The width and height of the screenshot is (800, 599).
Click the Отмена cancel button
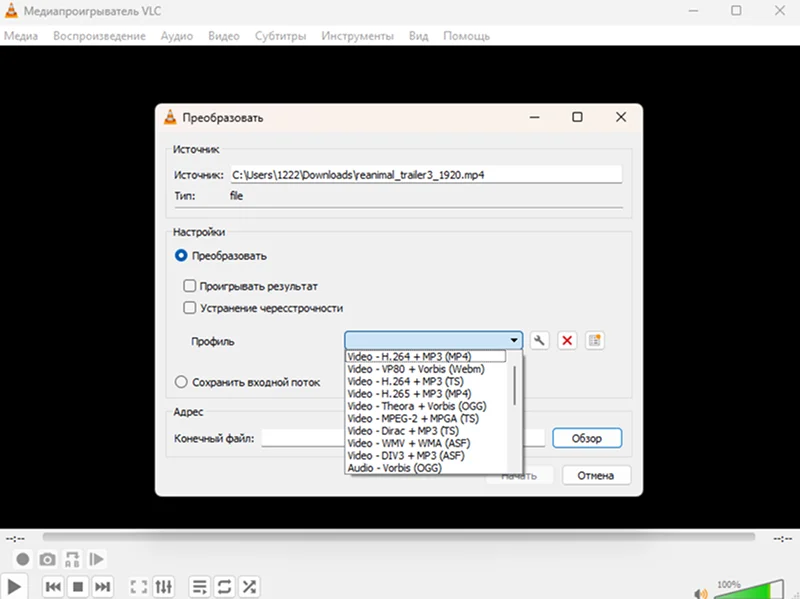596,476
